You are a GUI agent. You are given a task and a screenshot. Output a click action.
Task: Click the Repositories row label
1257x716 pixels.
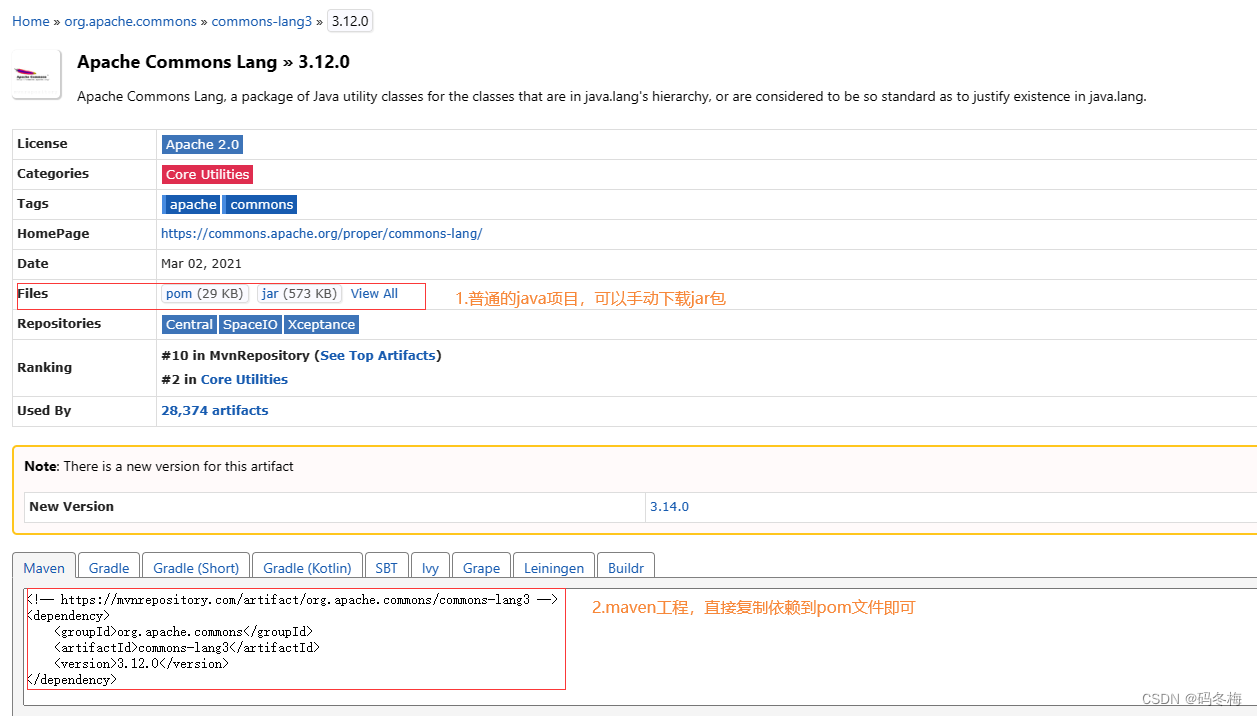coord(59,324)
